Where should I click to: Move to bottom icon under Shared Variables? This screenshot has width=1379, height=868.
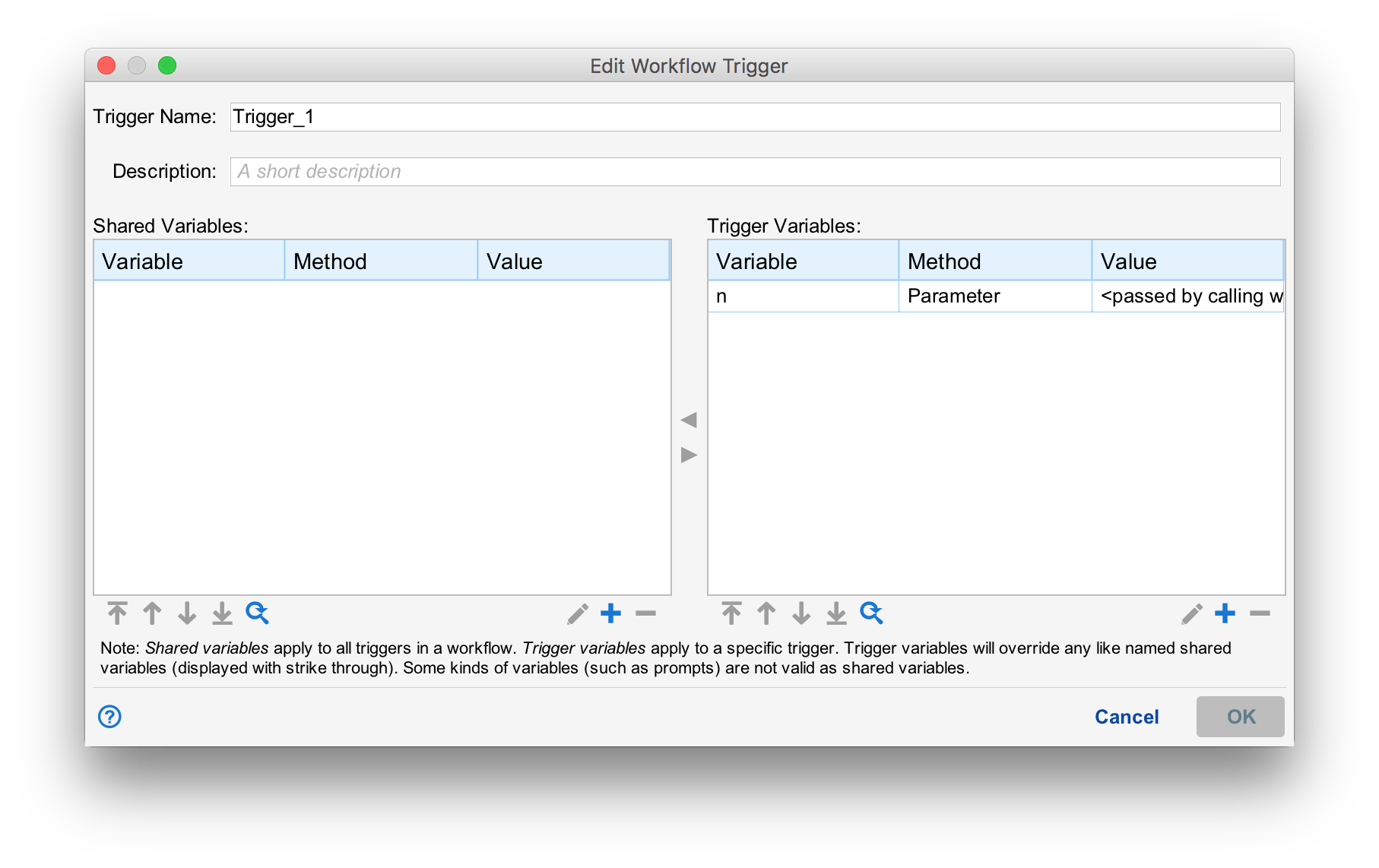point(222,613)
